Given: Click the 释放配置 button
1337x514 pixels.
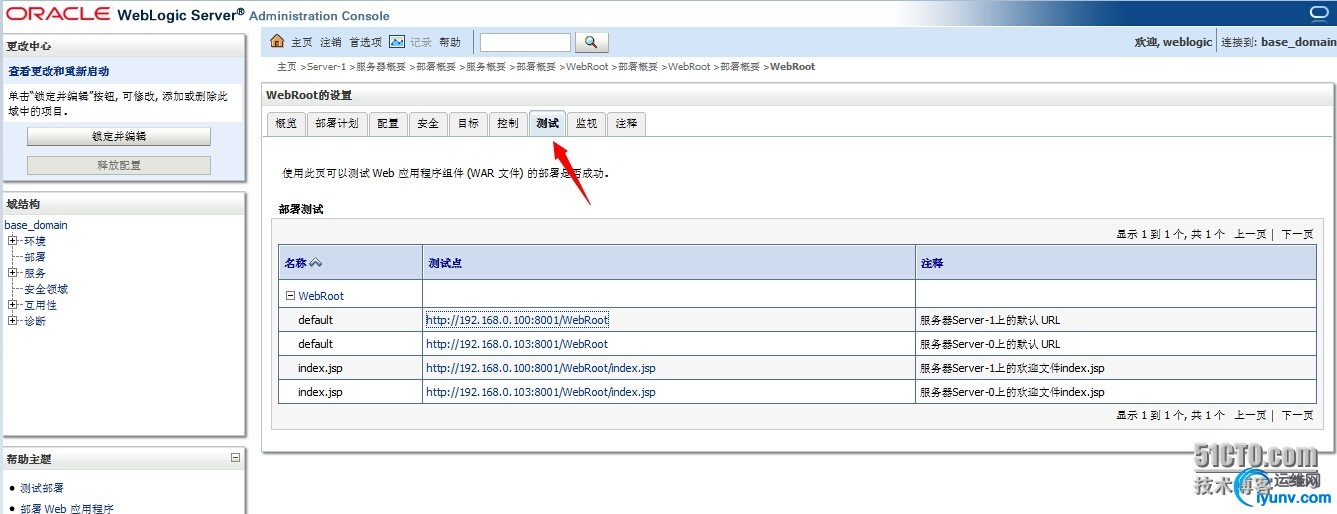Looking at the screenshot, I should 119,165.
